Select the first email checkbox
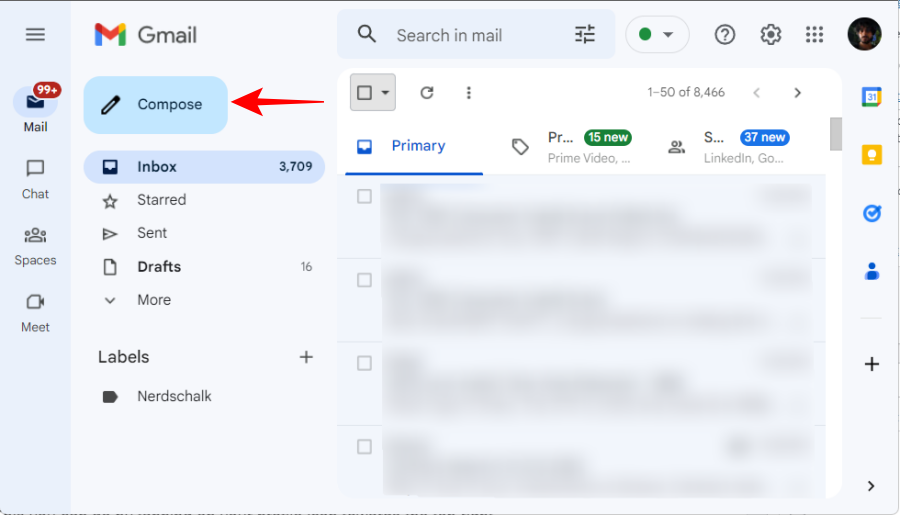Image resolution: width=900 pixels, height=515 pixels. (364, 196)
